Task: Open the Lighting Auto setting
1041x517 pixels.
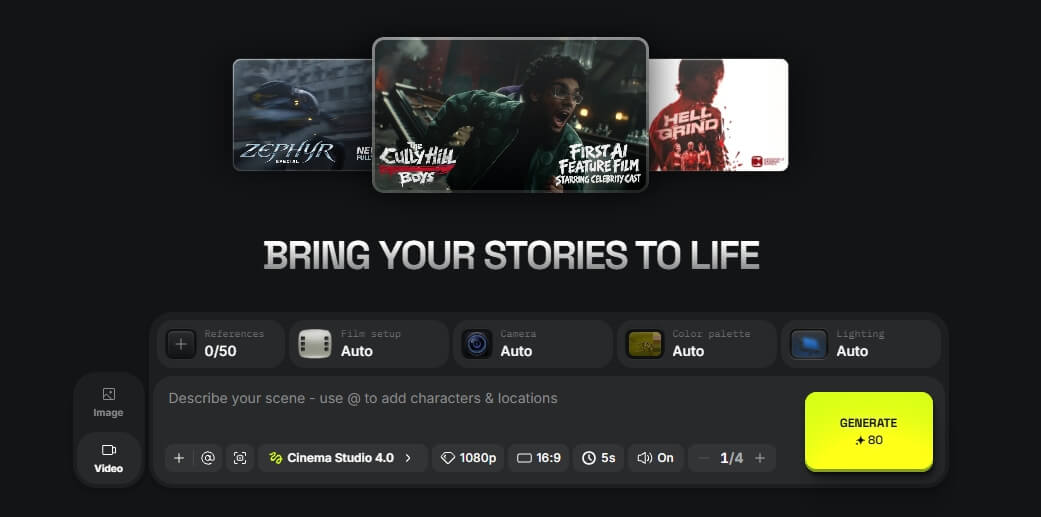Action: pyautogui.click(x=860, y=344)
